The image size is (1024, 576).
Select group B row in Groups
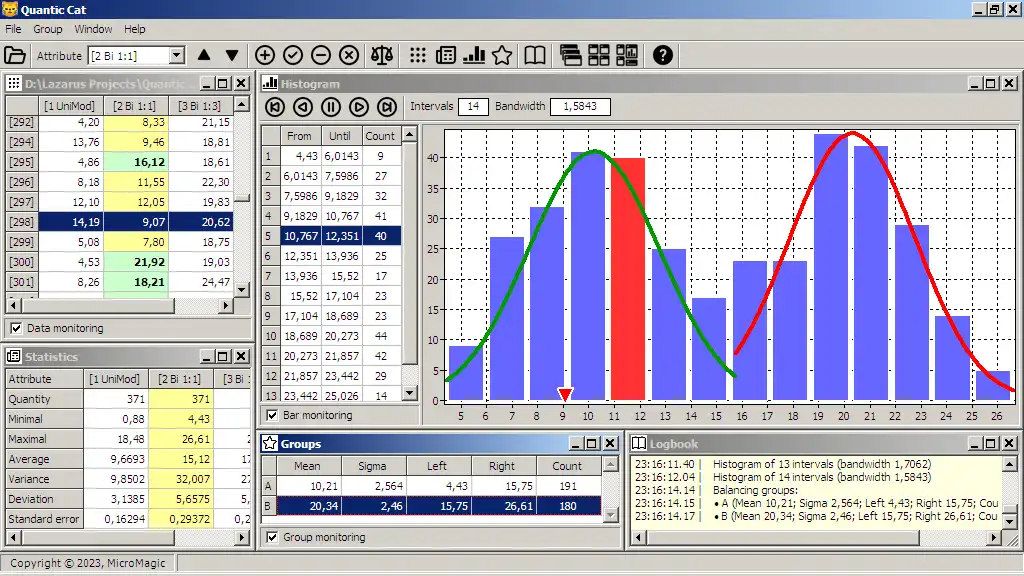[431, 506]
